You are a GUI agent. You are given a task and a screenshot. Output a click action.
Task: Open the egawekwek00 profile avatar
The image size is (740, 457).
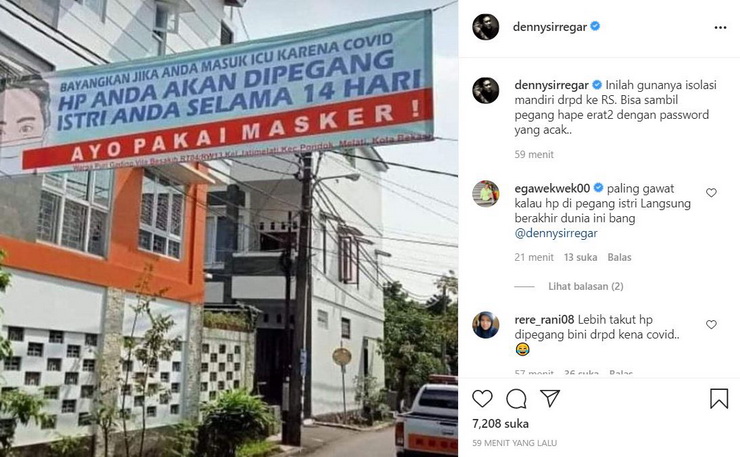tap(486, 194)
